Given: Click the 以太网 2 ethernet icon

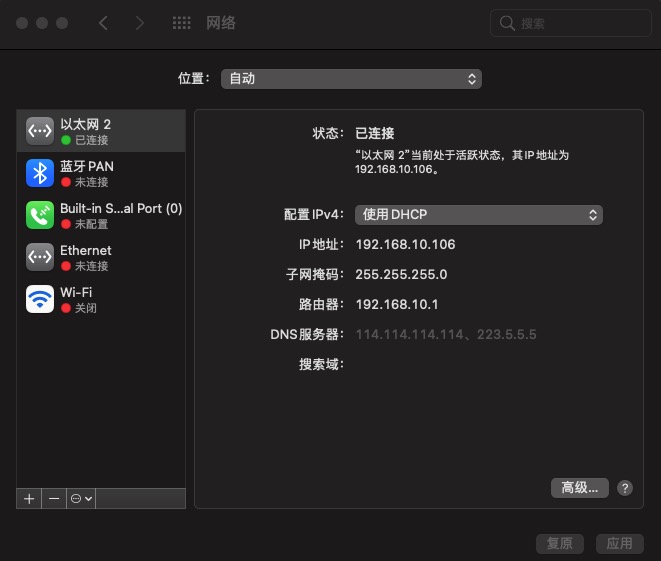Looking at the screenshot, I should (x=40, y=131).
